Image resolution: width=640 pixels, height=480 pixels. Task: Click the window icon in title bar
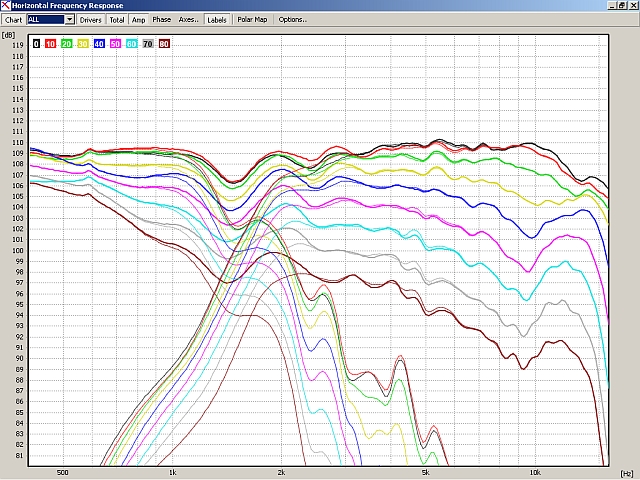(5, 5)
